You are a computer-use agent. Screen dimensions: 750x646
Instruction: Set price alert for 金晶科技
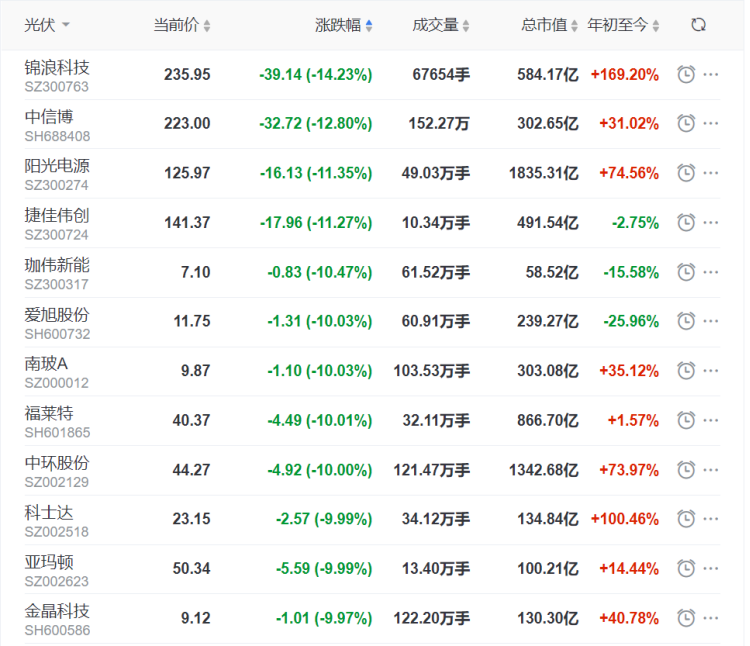tap(686, 618)
